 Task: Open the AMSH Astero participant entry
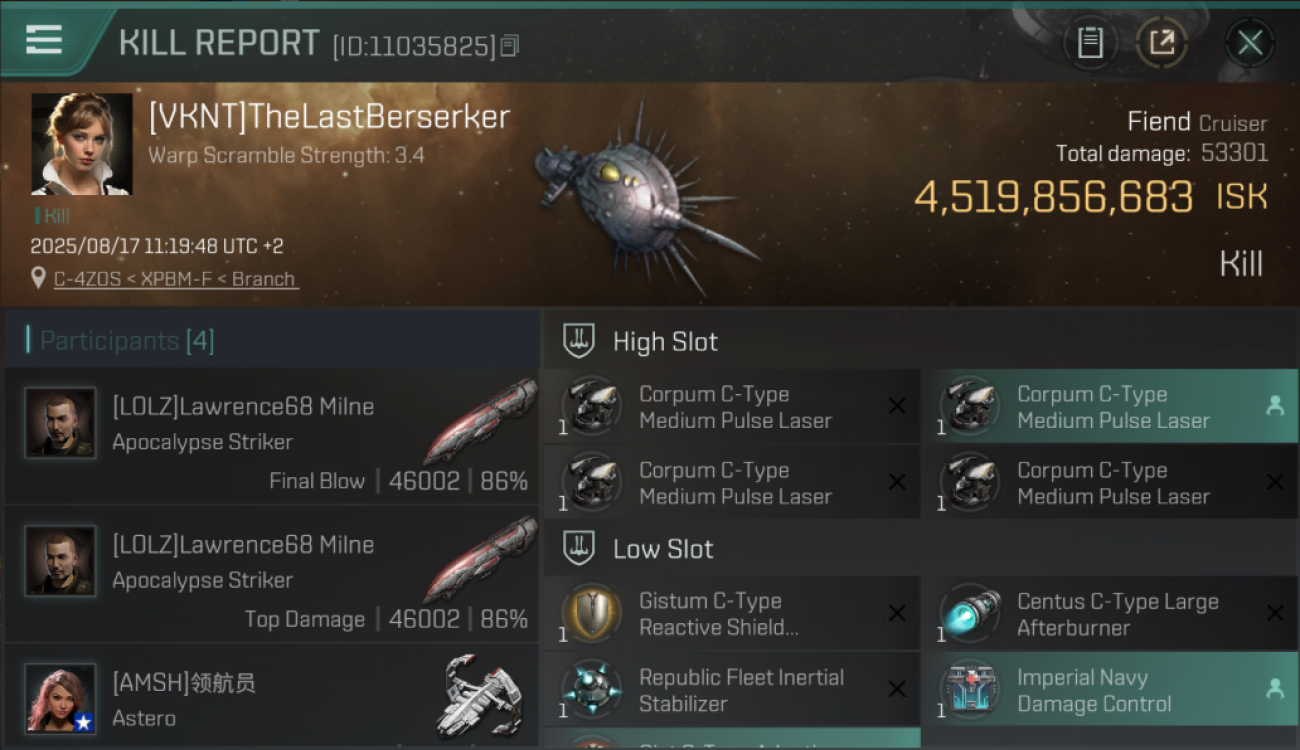272,696
